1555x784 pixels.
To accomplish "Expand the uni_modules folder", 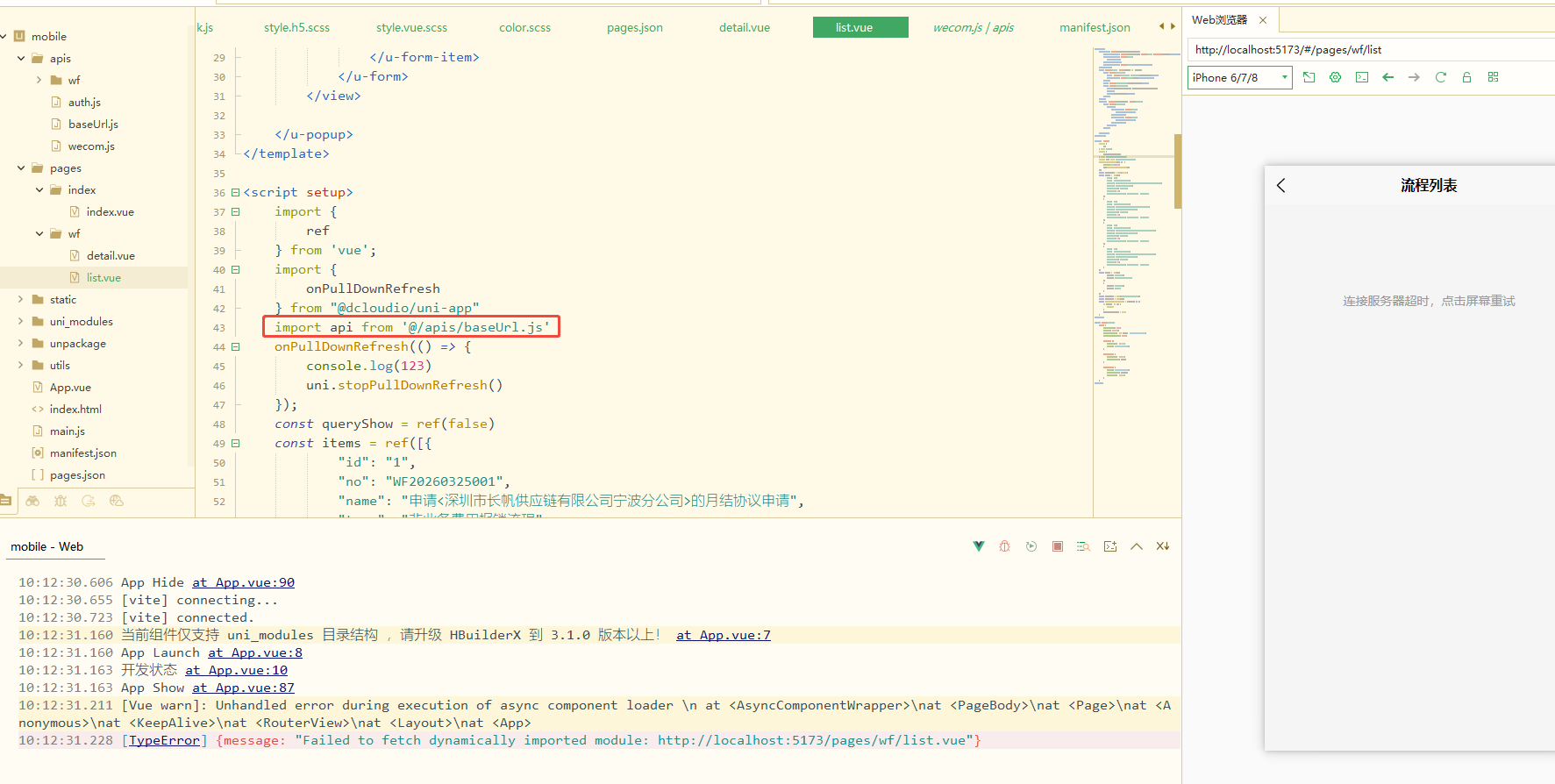I will click(x=21, y=321).
